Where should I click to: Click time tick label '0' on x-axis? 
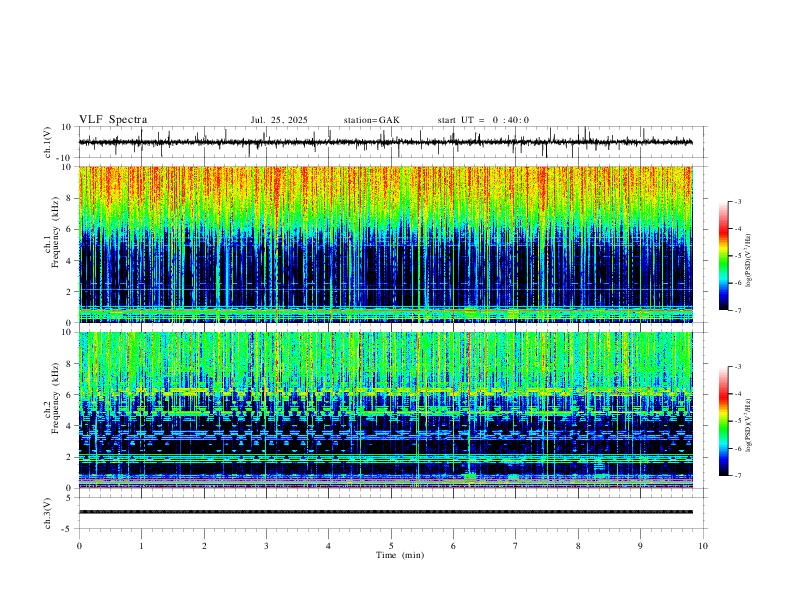pyautogui.click(x=79, y=546)
